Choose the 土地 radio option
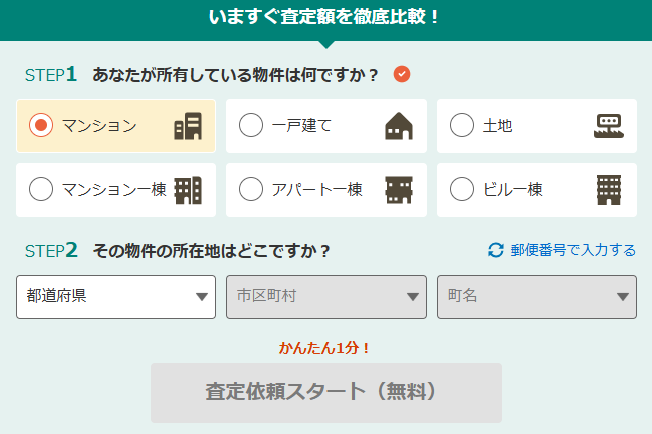Viewport: 652px width, 434px height. 462,126
